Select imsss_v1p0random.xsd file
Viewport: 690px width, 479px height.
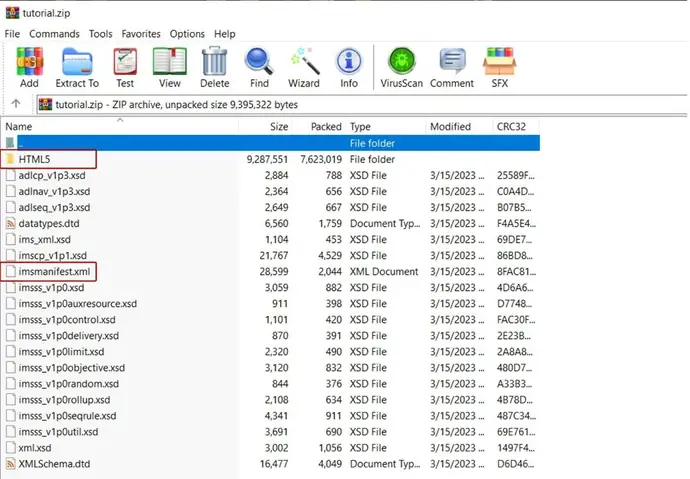(69, 384)
